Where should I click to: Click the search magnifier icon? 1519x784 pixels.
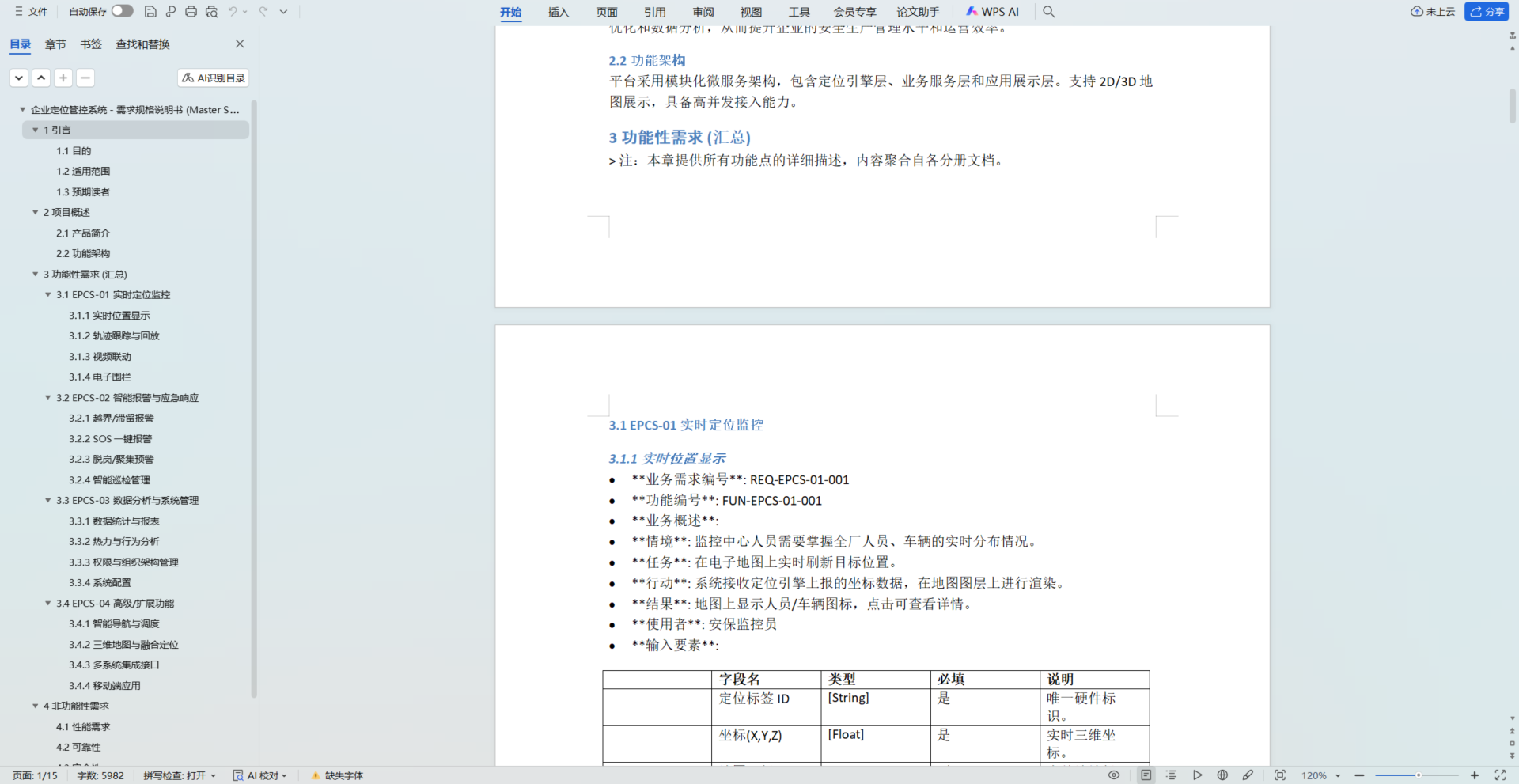(x=1048, y=12)
